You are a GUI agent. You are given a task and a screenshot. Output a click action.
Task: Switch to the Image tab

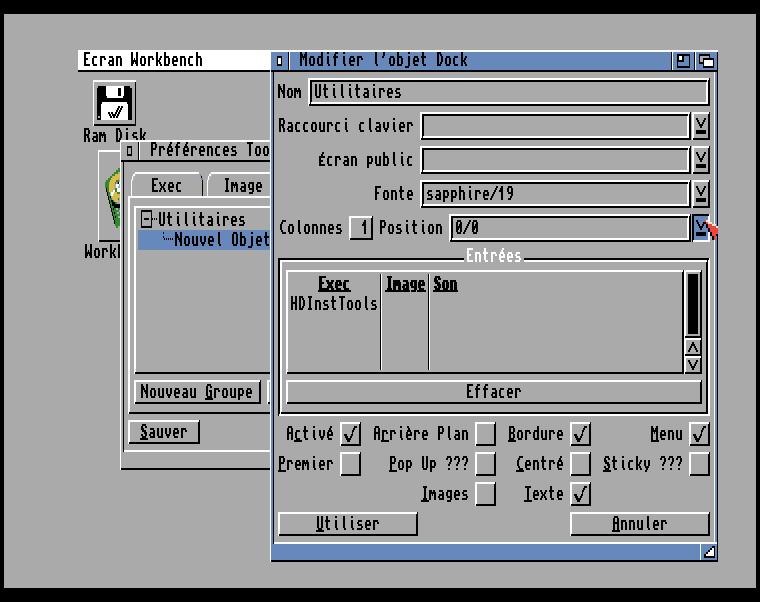tap(241, 186)
